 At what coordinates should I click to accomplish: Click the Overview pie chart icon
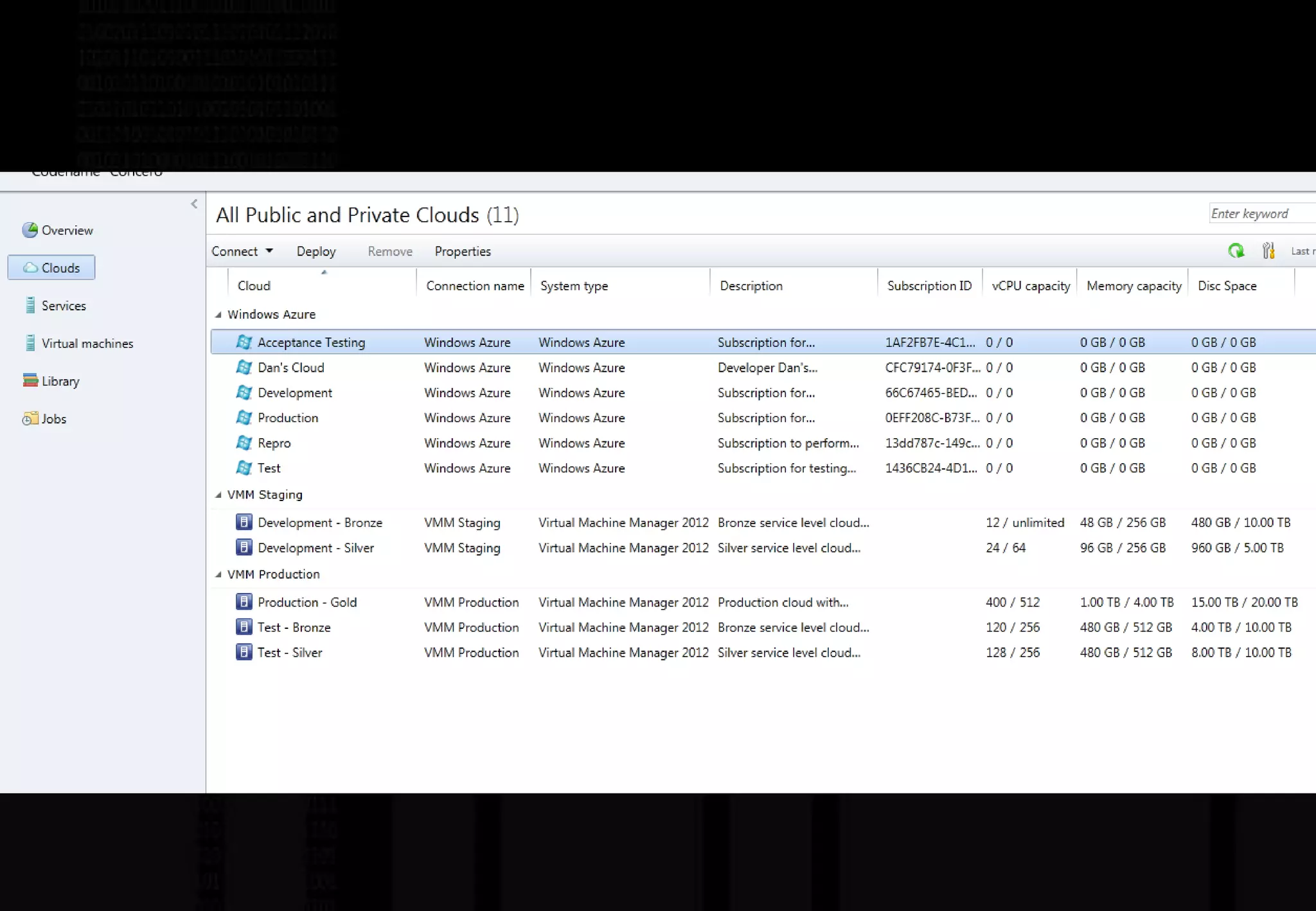click(x=30, y=230)
